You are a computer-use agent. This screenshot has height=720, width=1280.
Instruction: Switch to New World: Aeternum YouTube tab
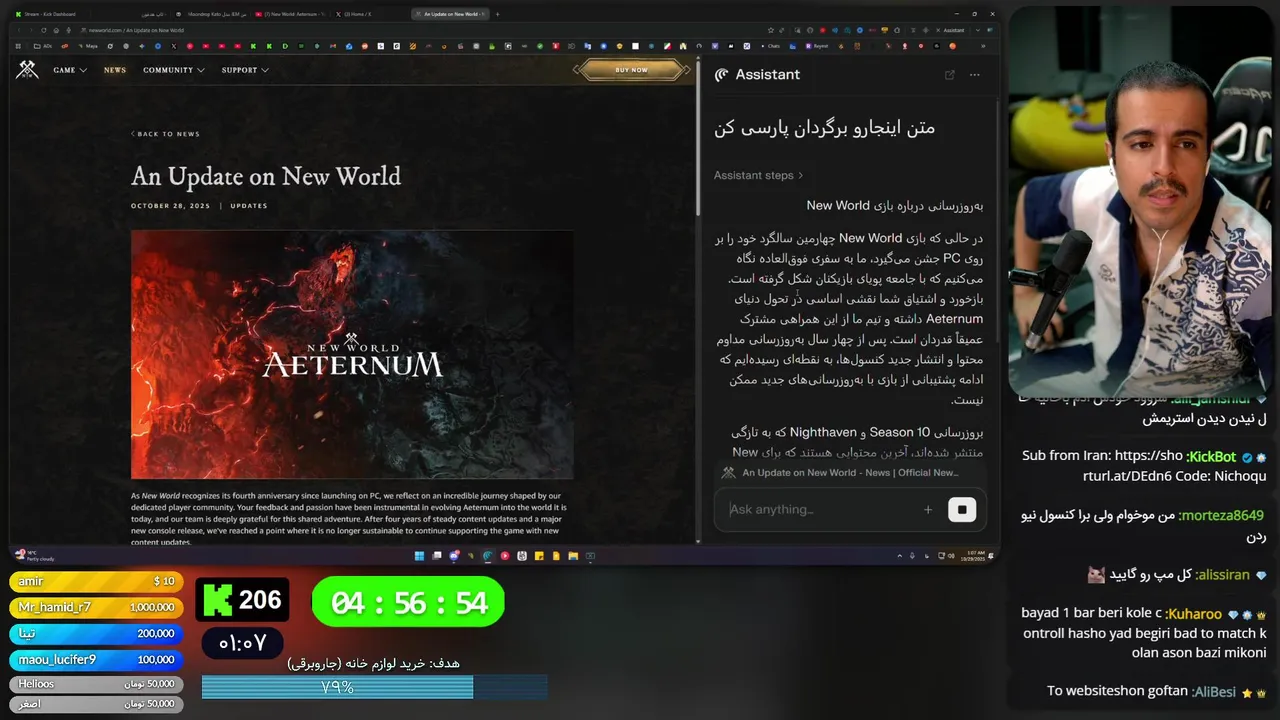tap(290, 14)
